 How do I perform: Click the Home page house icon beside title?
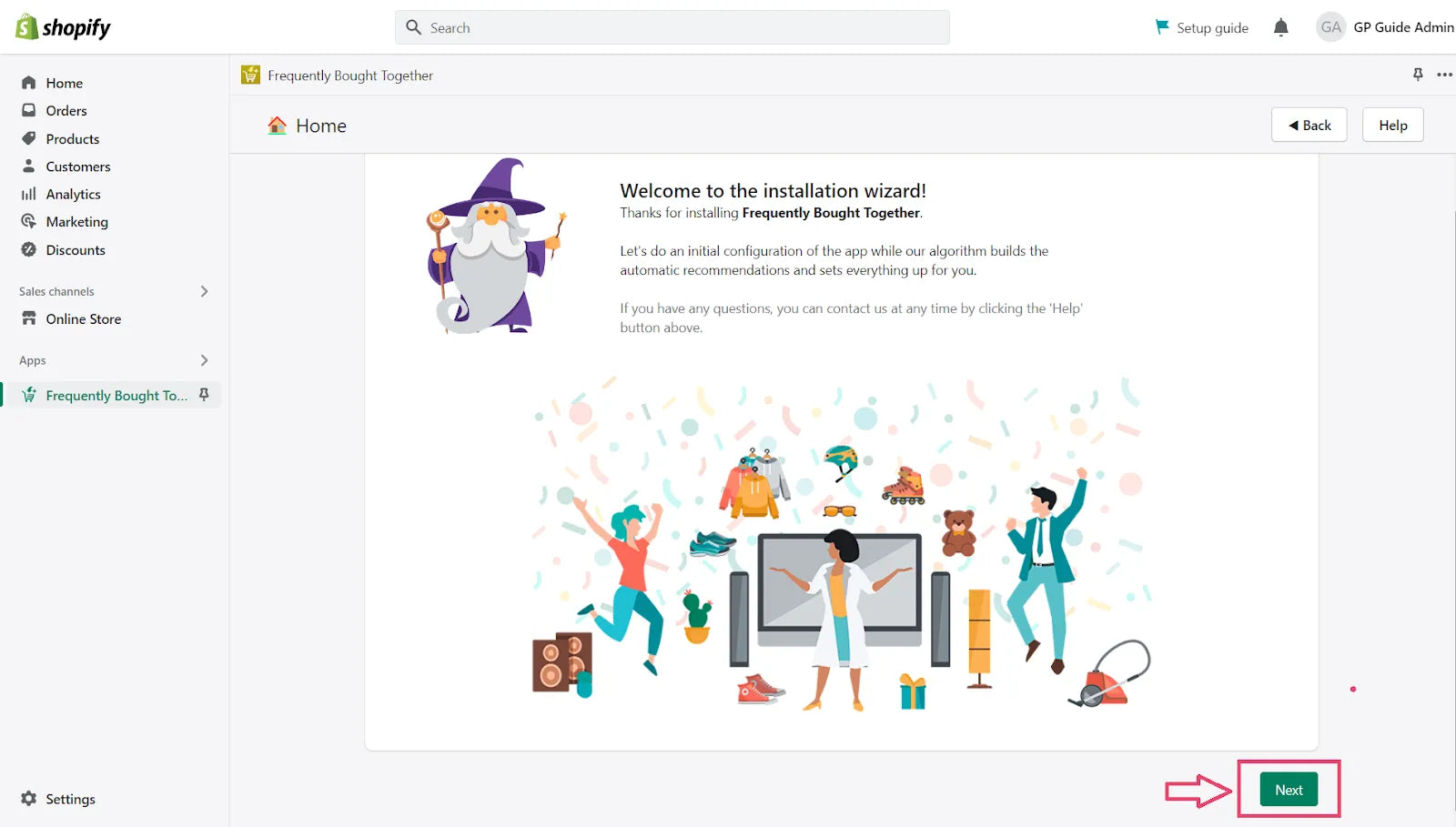(278, 126)
